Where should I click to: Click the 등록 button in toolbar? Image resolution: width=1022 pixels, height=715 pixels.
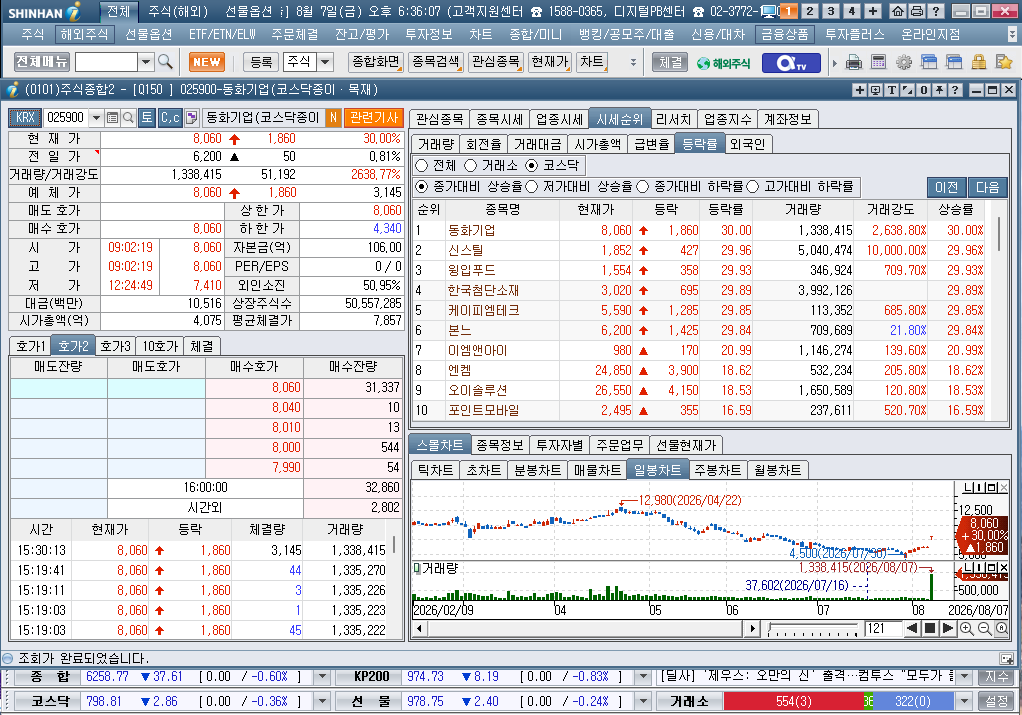pyautogui.click(x=261, y=62)
